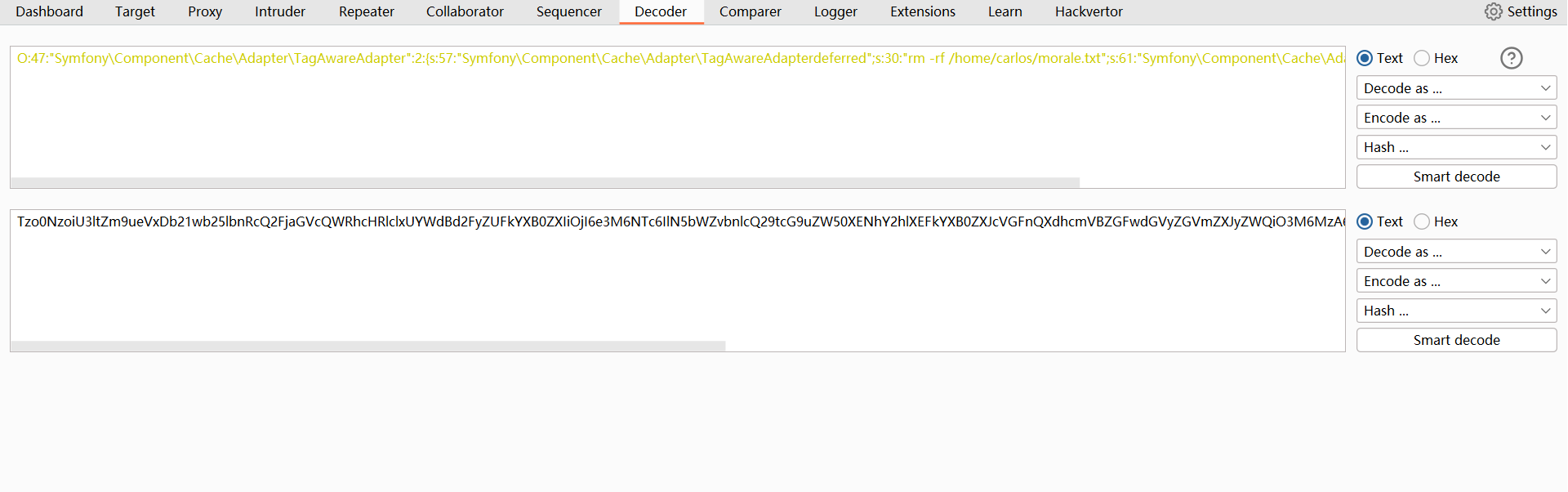Image resolution: width=1568 pixels, height=492 pixels.
Task: Switch to the Logger tab
Action: (835, 11)
